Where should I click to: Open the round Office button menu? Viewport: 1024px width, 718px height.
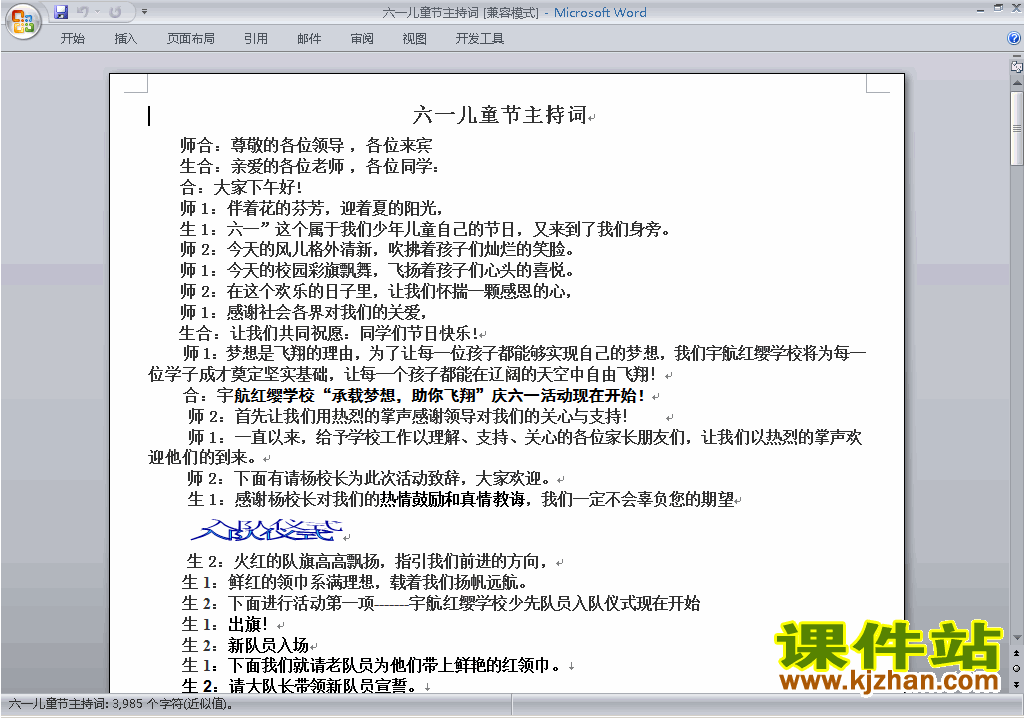click(x=22, y=20)
